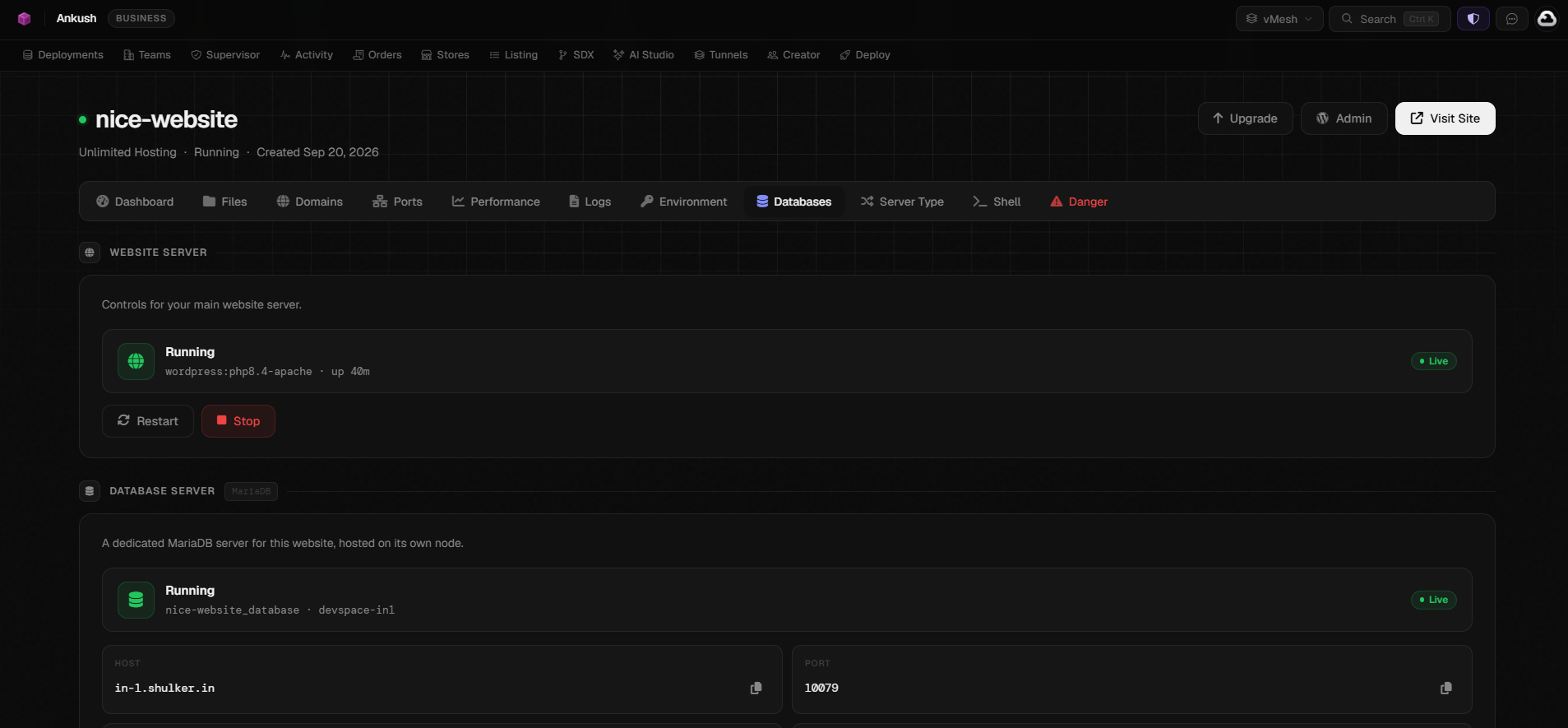Viewport: 1568px width, 728px height.
Task: Open AI Studio in navigation
Action: click(x=644, y=55)
